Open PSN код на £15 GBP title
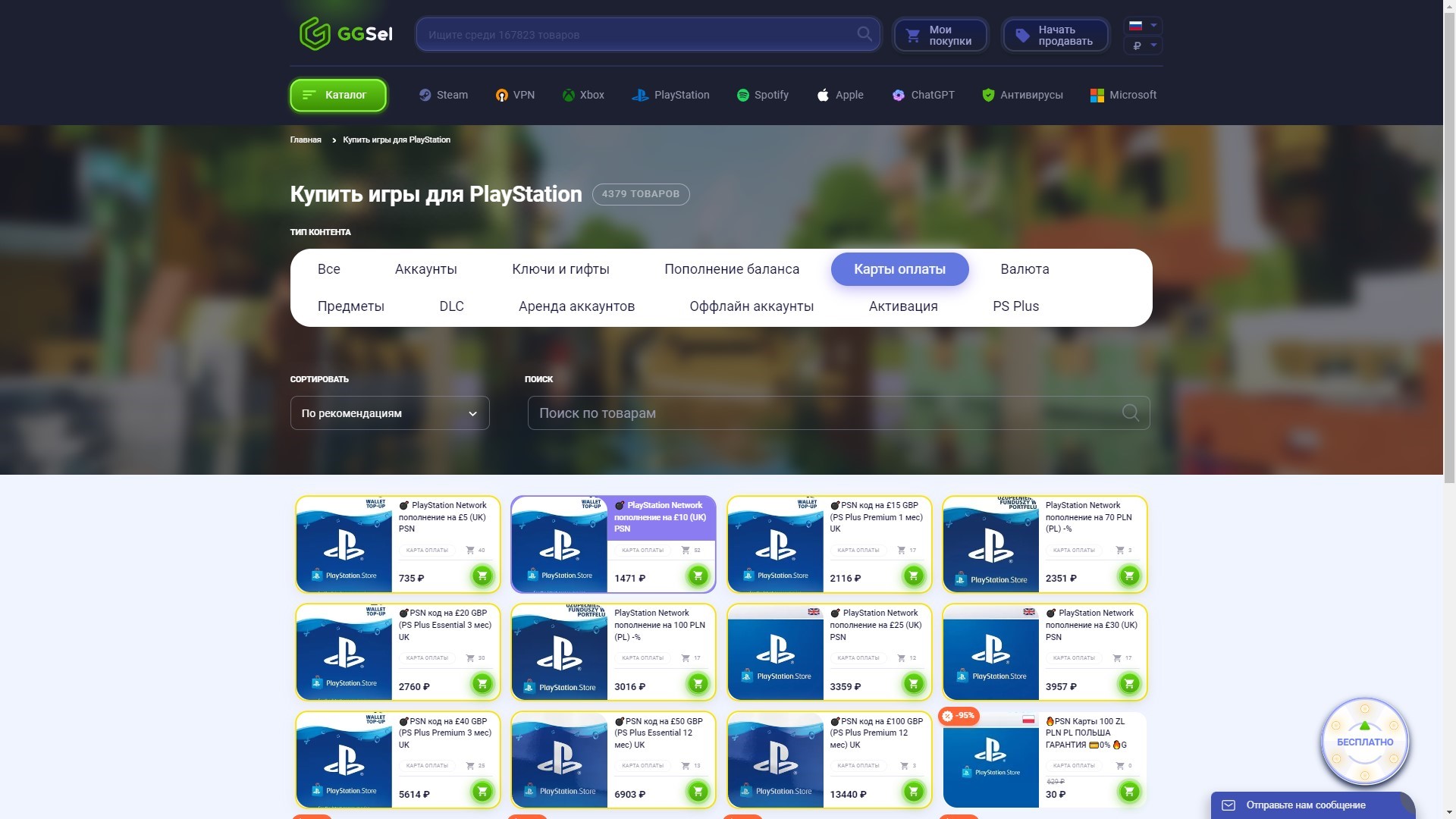The height and width of the screenshot is (819, 1456). (x=877, y=516)
